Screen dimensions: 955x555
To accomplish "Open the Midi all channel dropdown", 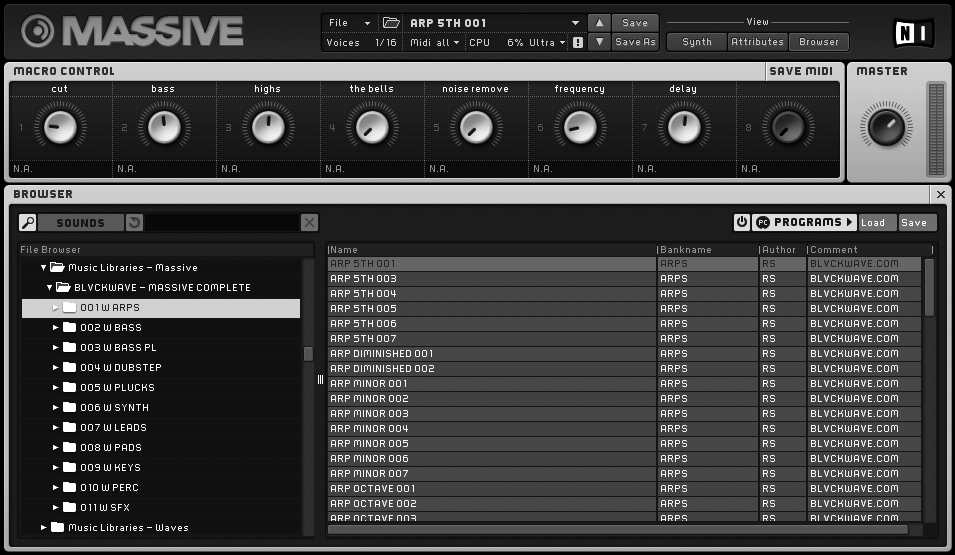I will pyautogui.click(x=442, y=43).
